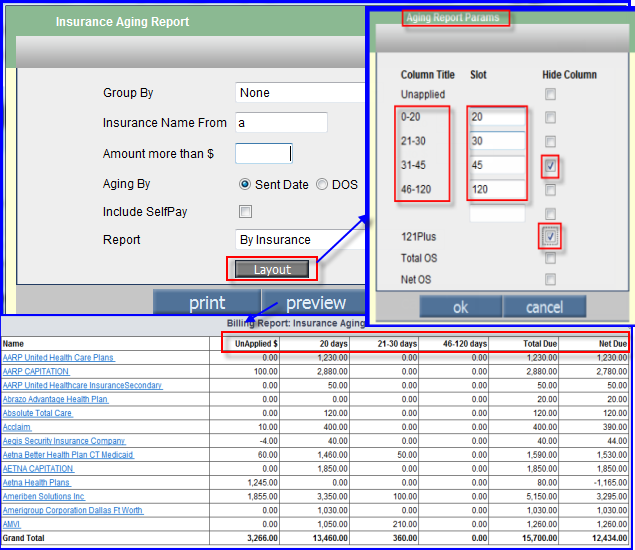Click the 46-120 days column header

(465, 344)
